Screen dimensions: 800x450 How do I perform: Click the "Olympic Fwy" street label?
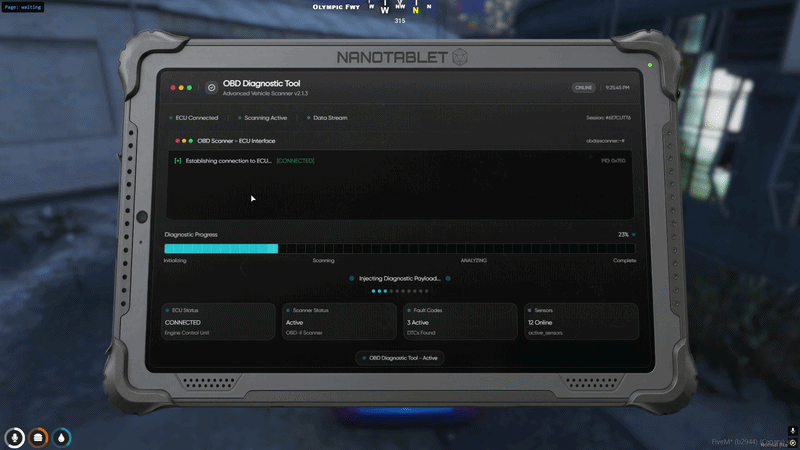336,7
